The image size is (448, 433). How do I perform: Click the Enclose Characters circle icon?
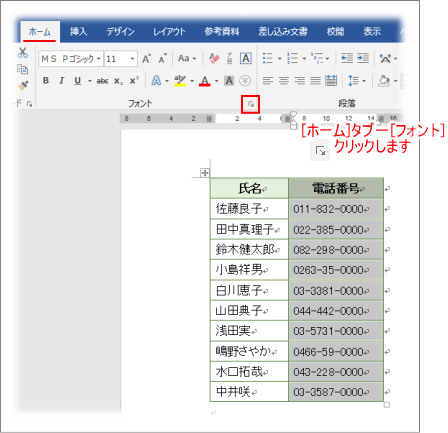click(245, 81)
